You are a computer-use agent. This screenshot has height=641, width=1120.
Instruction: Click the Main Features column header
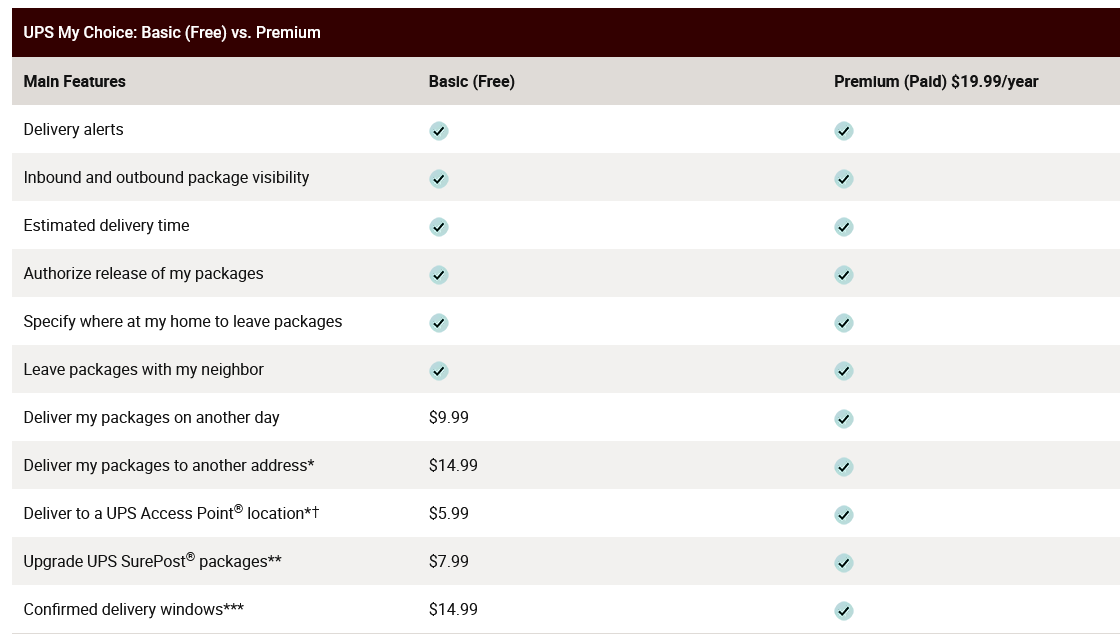click(x=74, y=81)
